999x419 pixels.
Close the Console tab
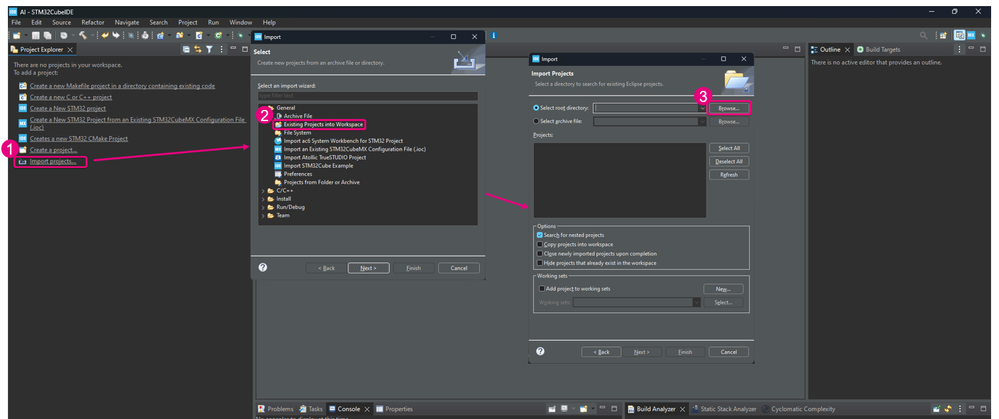coord(367,409)
